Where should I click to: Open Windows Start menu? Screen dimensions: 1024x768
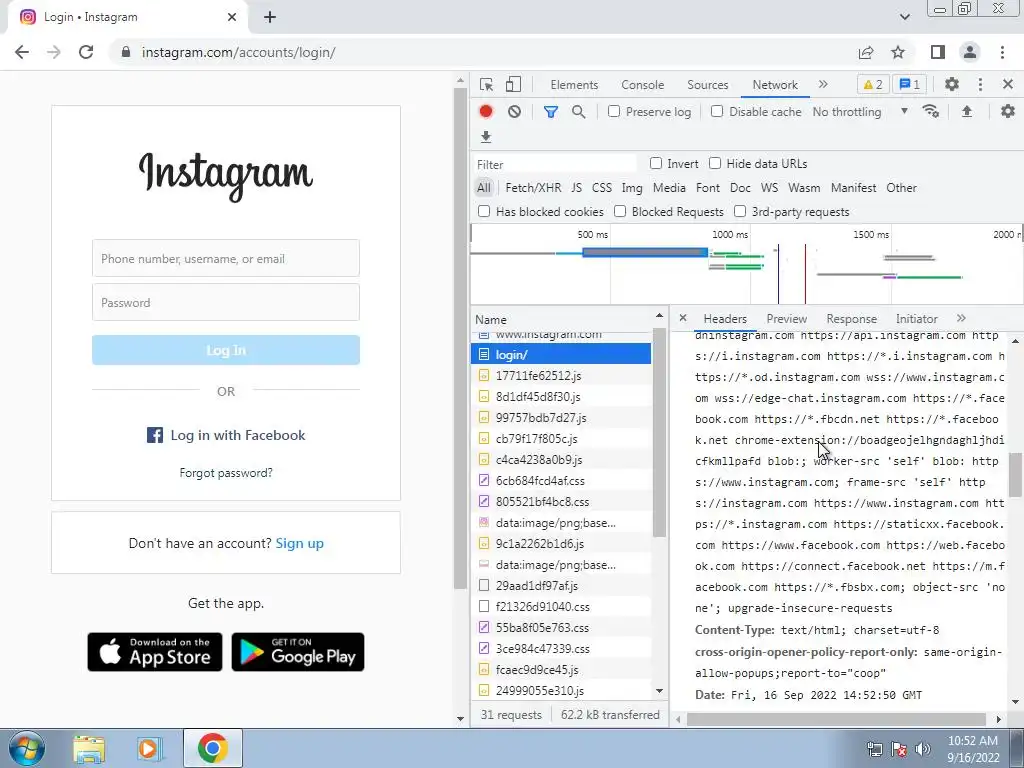(x=26, y=748)
